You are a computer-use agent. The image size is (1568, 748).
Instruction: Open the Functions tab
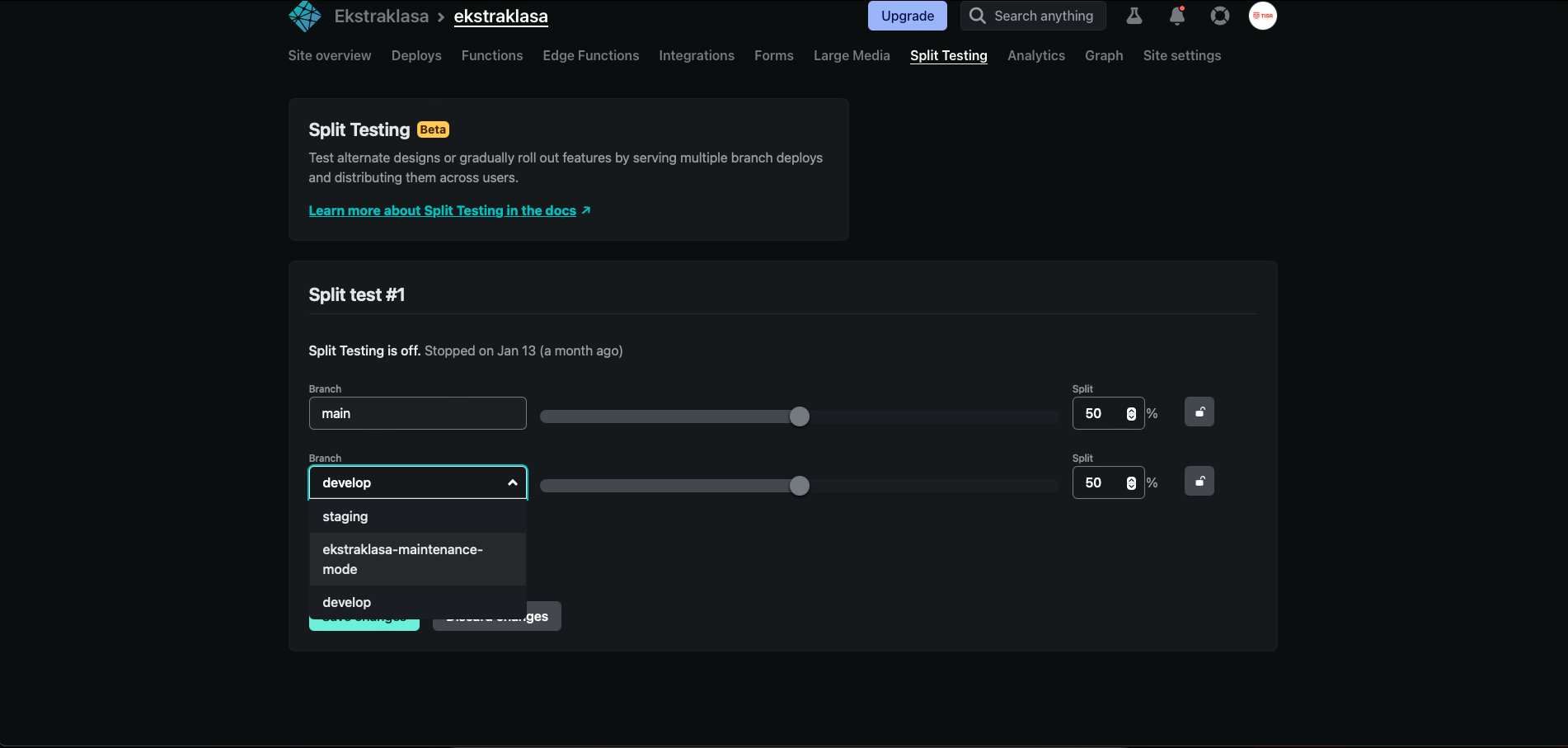[x=492, y=55]
